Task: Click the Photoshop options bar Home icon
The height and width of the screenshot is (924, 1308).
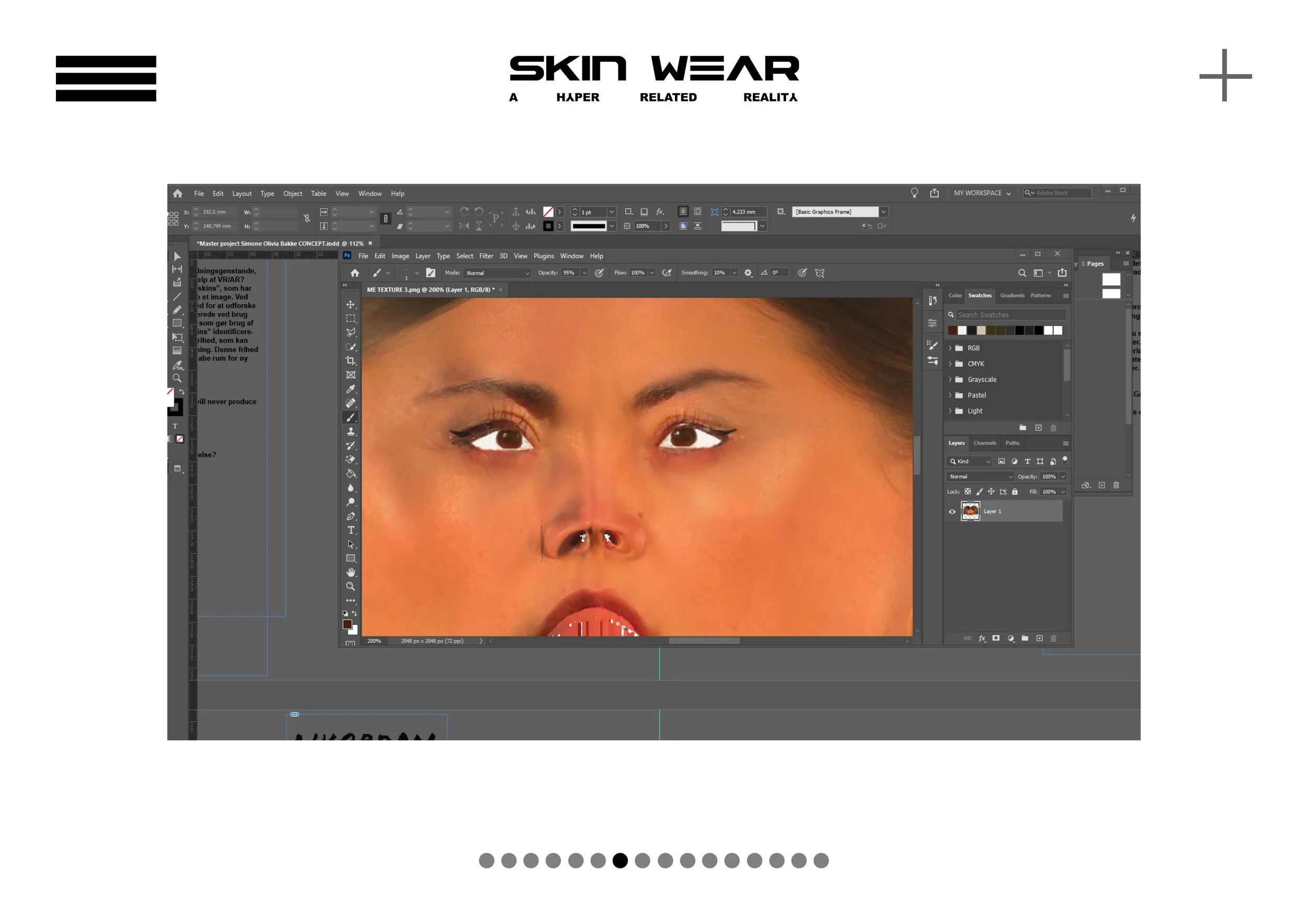Action: point(355,272)
